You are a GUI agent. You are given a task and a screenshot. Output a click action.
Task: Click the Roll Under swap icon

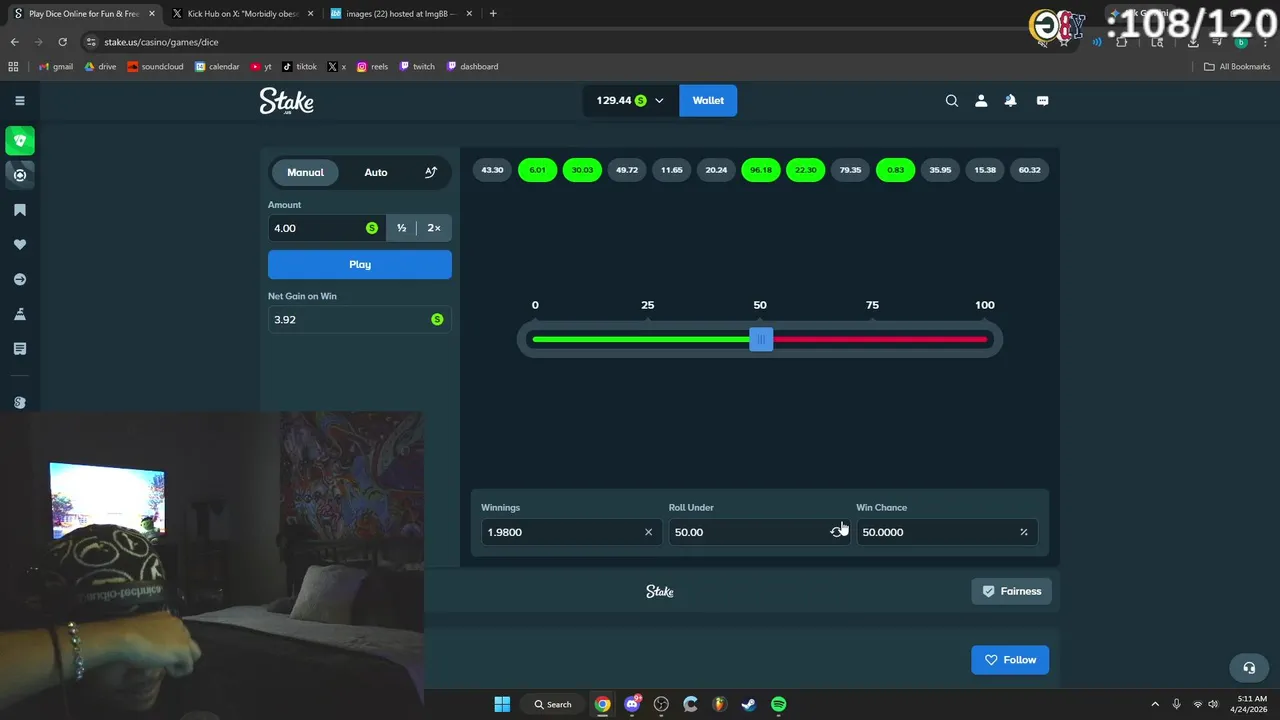(x=837, y=532)
